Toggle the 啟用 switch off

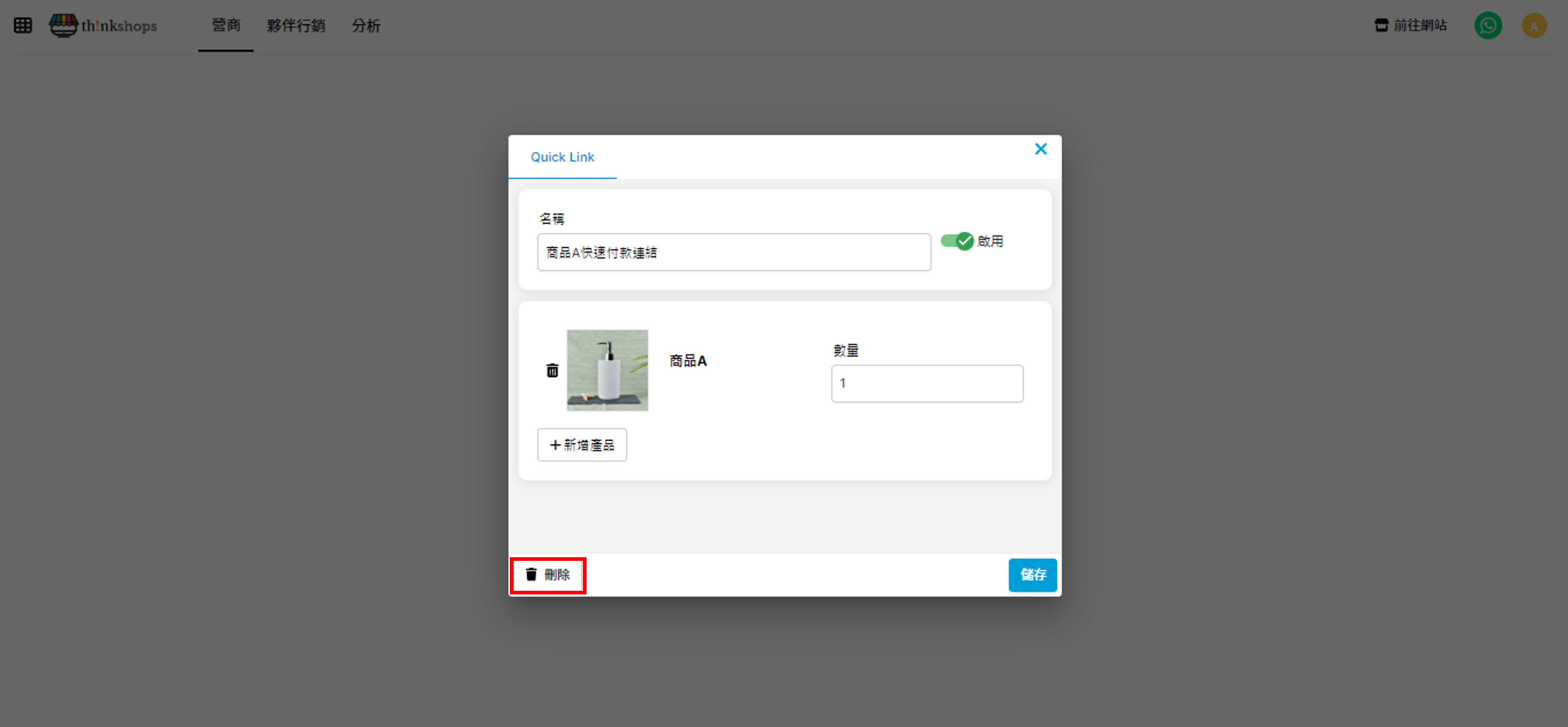pyautogui.click(x=957, y=241)
